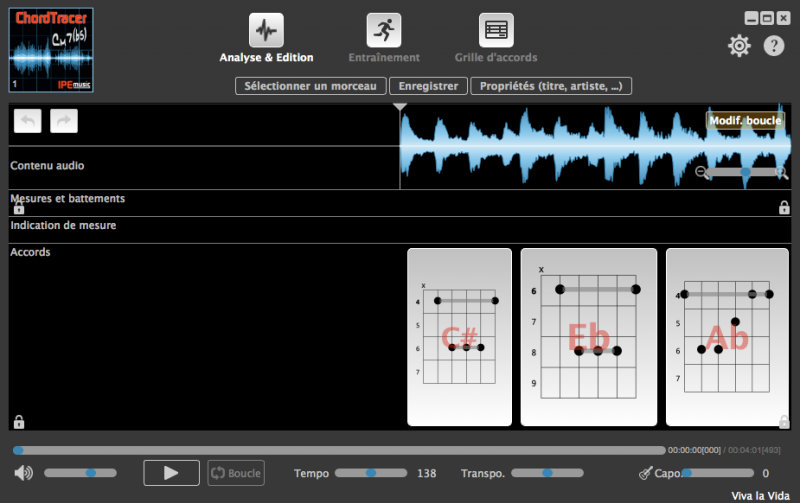Image resolution: width=800 pixels, height=503 pixels.
Task: Start playback with the play button
Action: point(171,473)
